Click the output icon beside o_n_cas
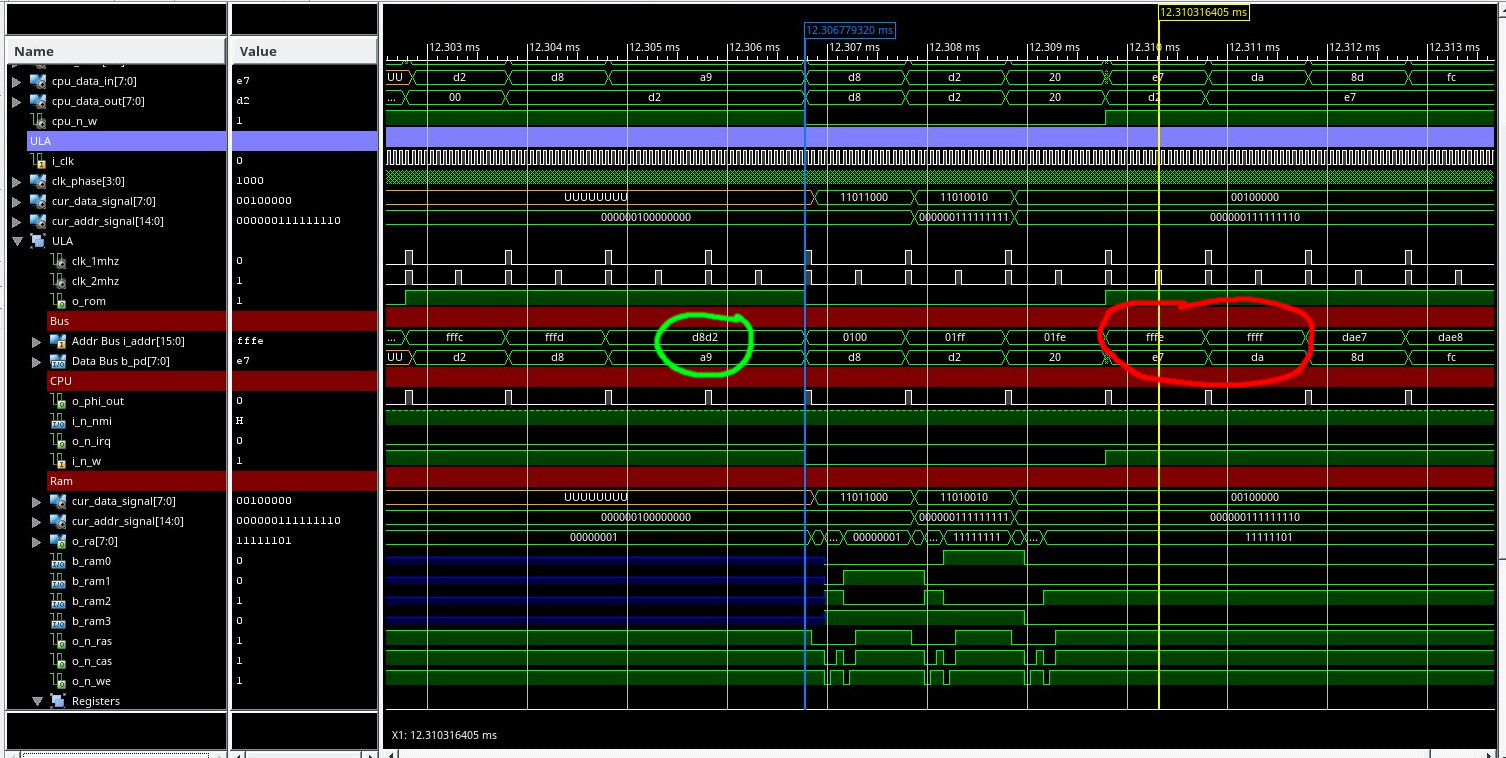1506x758 pixels. (58, 661)
